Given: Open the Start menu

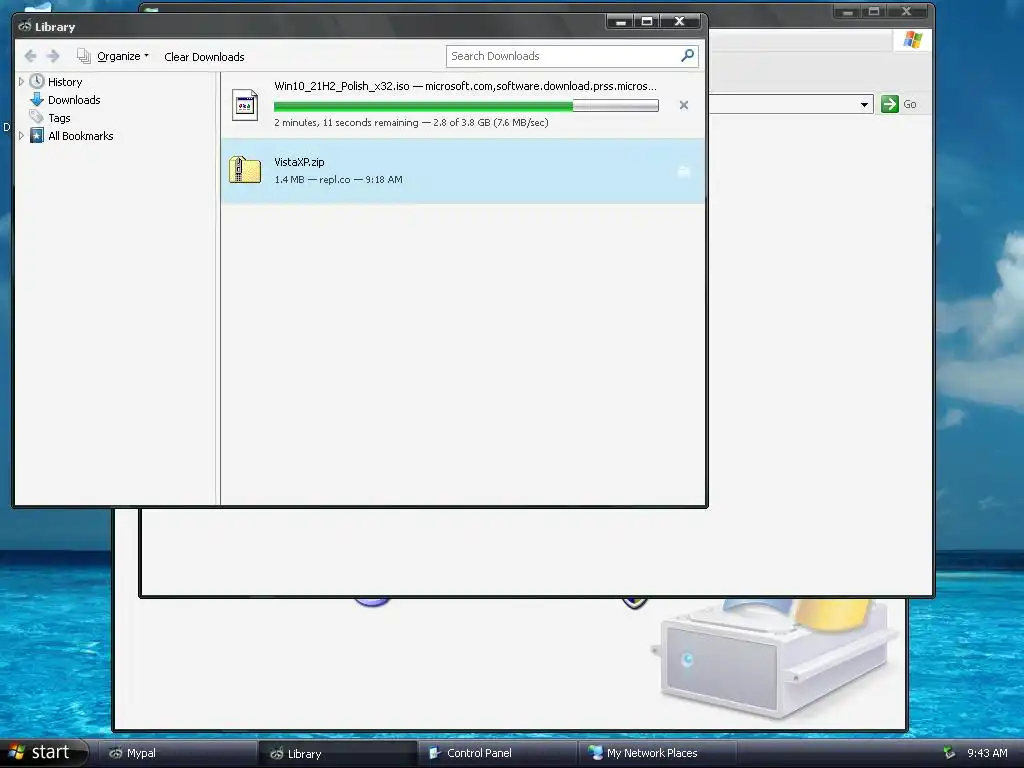Looking at the screenshot, I should 44,752.
